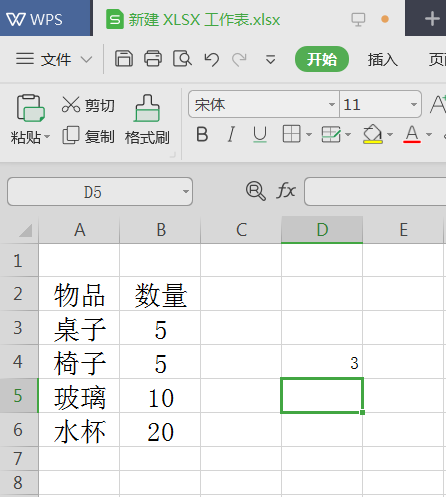The width and height of the screenshot is (446, 497).
Task: Copy selection with 复制
Action: point(88,136)
